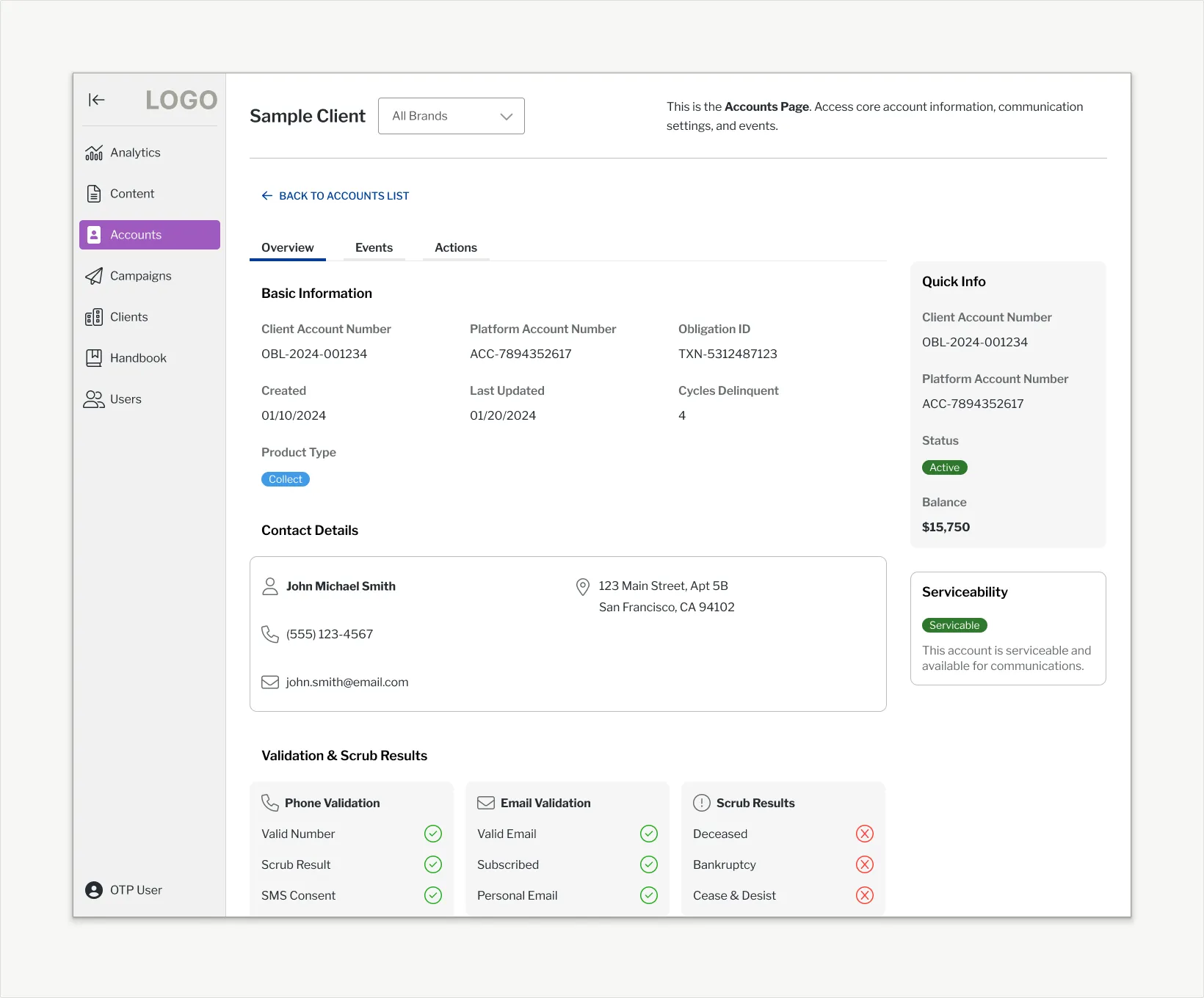The image size is (1204, 998).
Task: Click the green check for Valid Number
Action: pyautogui.click(x=433, y=834)
